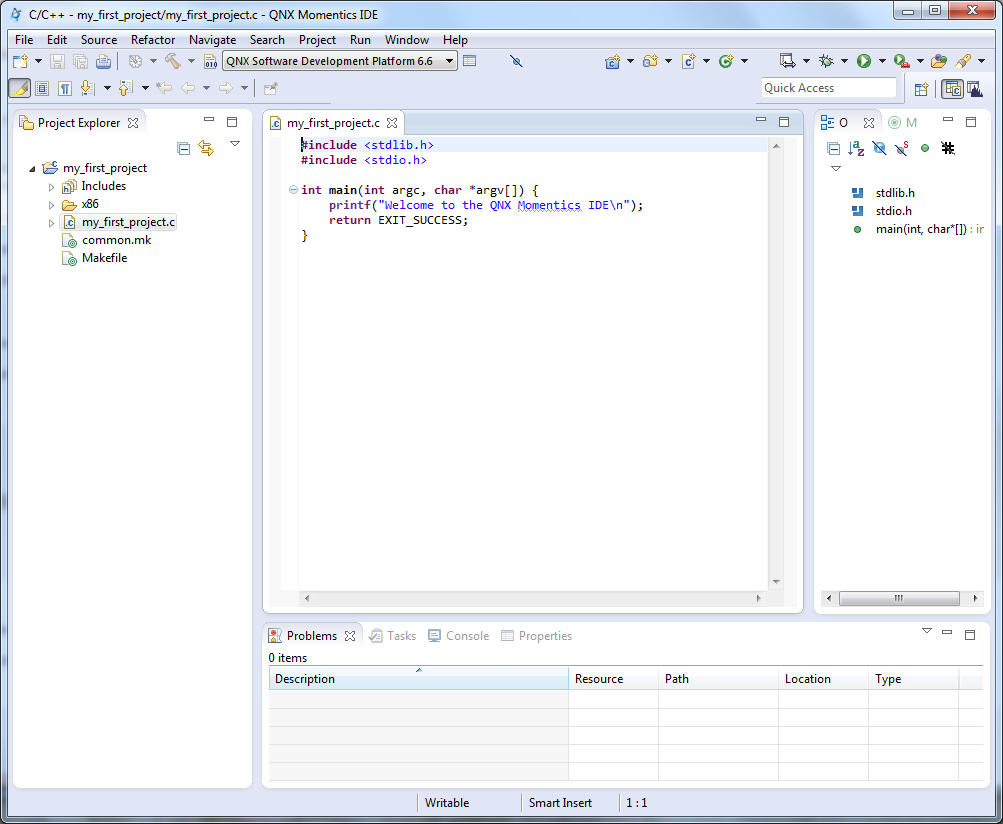Image resolution: width=1003 pixels, height=824 pixels.
Task: Open the QNX Software Development Platform 6.6 dropdown
Action: click(x=450, y=61)
